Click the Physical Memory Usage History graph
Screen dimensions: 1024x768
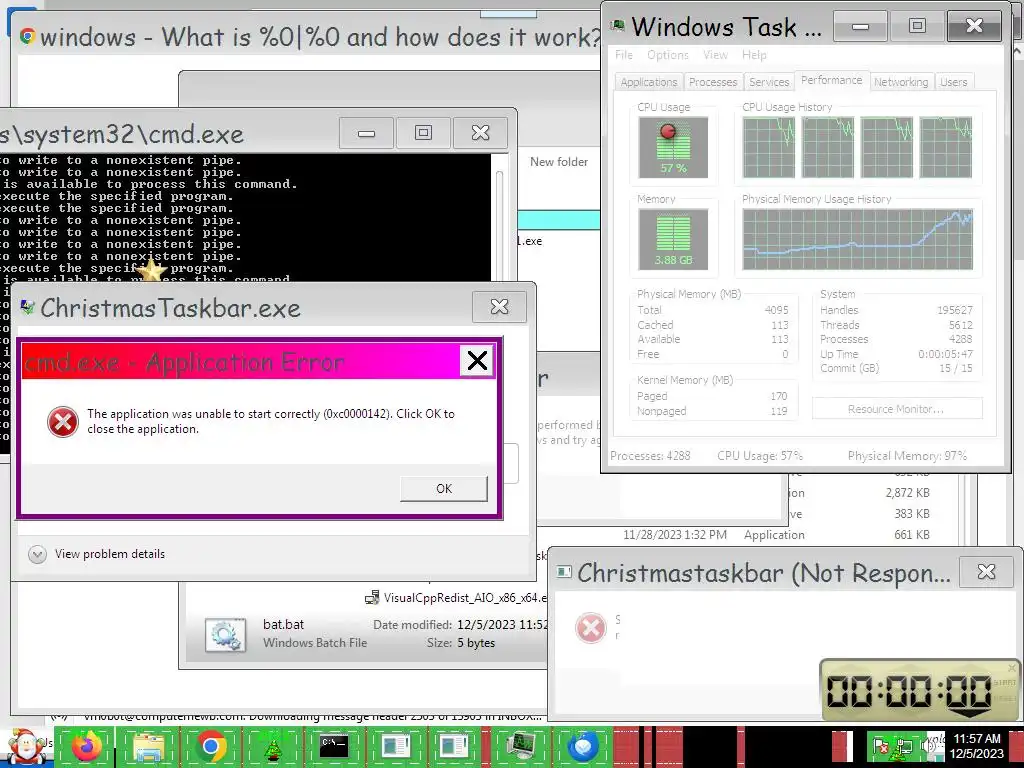(x=857, y=239)
